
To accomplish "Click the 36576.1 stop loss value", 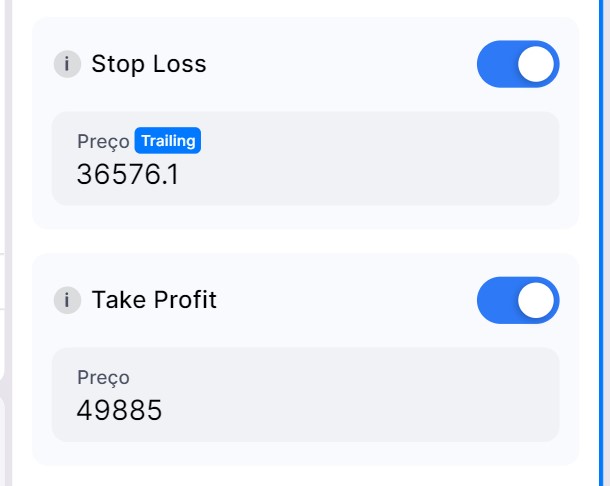I will click(x=128, y=174).
